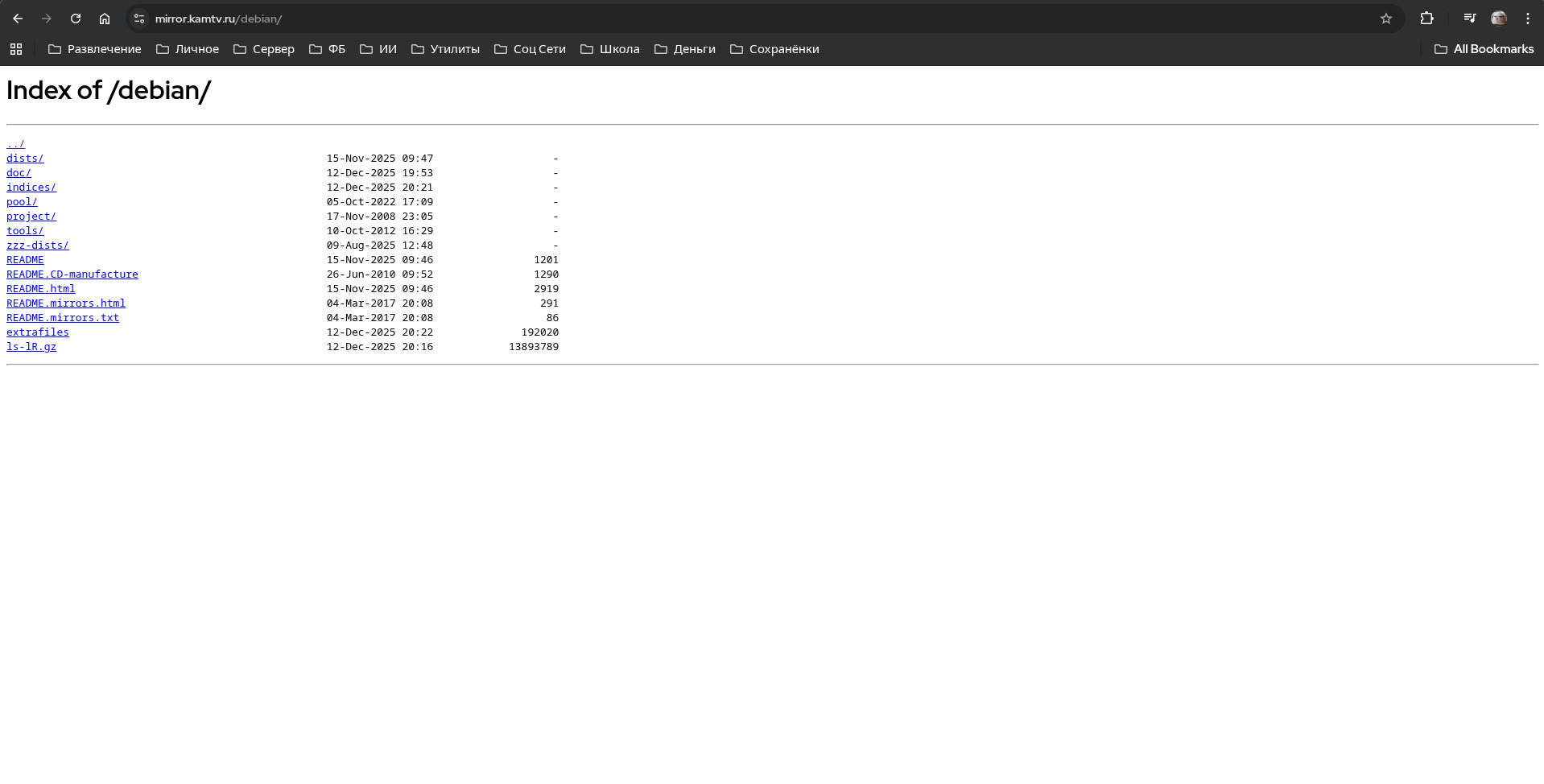Open the Сохранёнки bookmark folder
This screenshot has width=1544, height=784.
pos(775,49)
